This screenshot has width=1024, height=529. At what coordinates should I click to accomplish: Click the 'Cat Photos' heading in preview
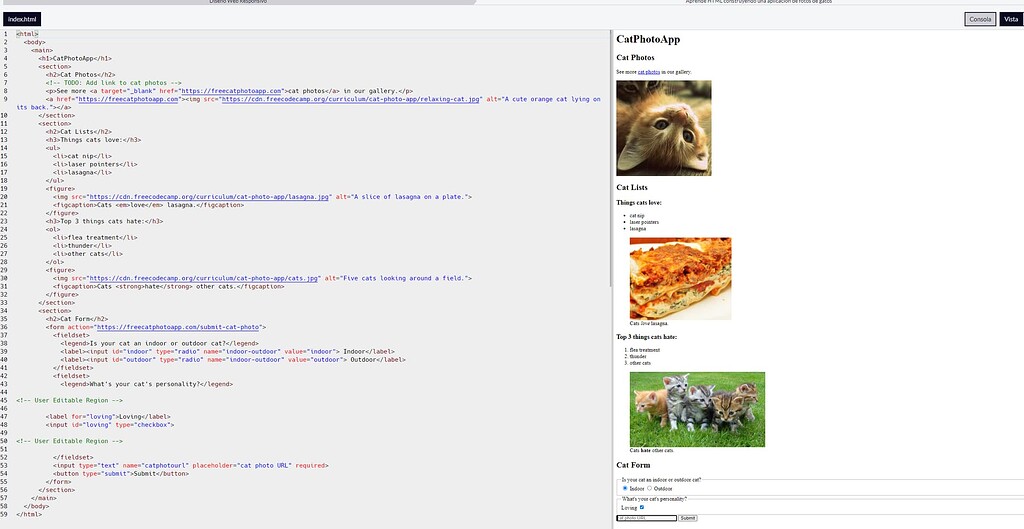(x=635, y=57)
